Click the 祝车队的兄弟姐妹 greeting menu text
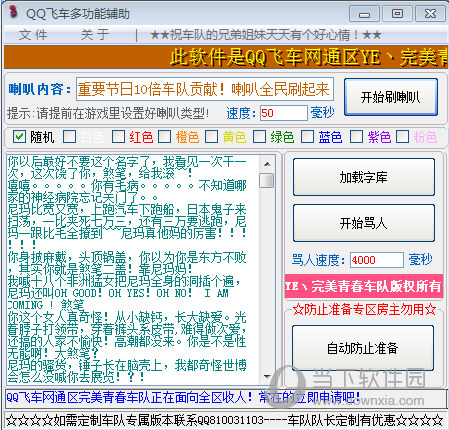The height and width of the screenshot is (430, 449). click(x=265, y=35)
